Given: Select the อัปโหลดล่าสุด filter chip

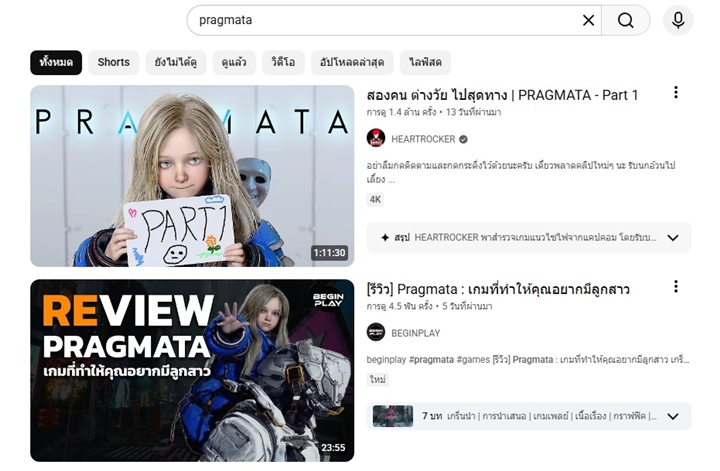Looking at the screenshot, I should tap(352, 62).
